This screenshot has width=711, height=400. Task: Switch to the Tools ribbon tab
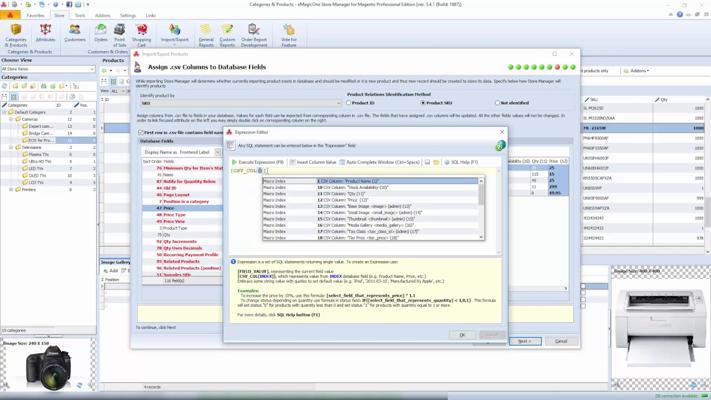pyautogui.click(x=80, y=15)
